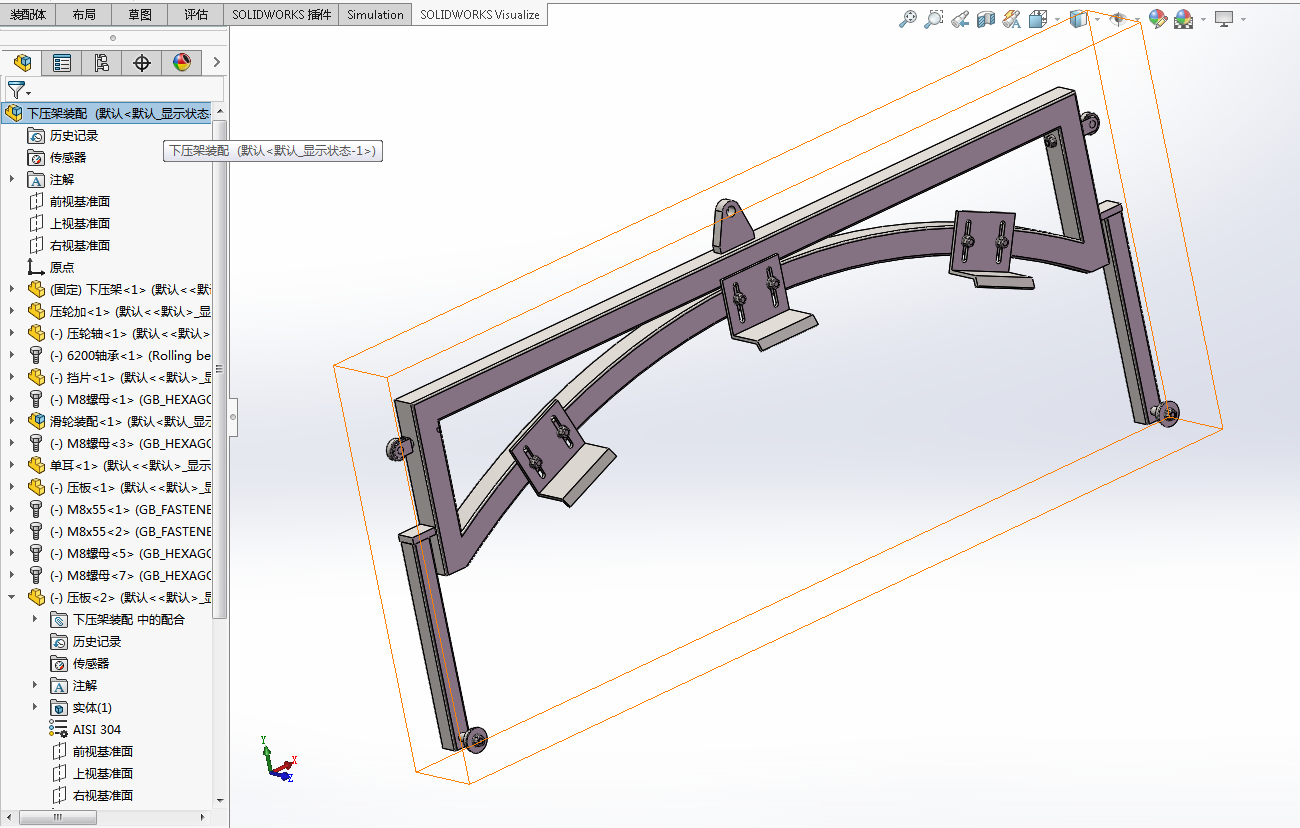The image size is (1300, 828).
Task: Open Display Style dropdown arrow
Action: 1097,18
